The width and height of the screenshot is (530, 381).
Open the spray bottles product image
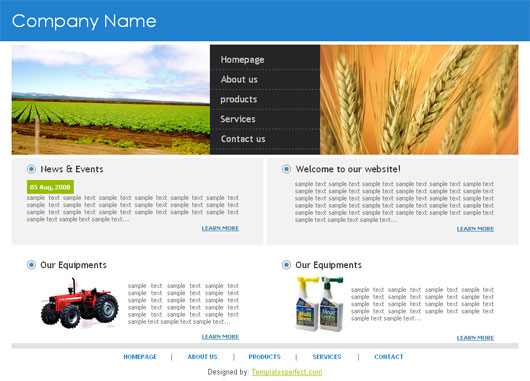coord(320,304)
